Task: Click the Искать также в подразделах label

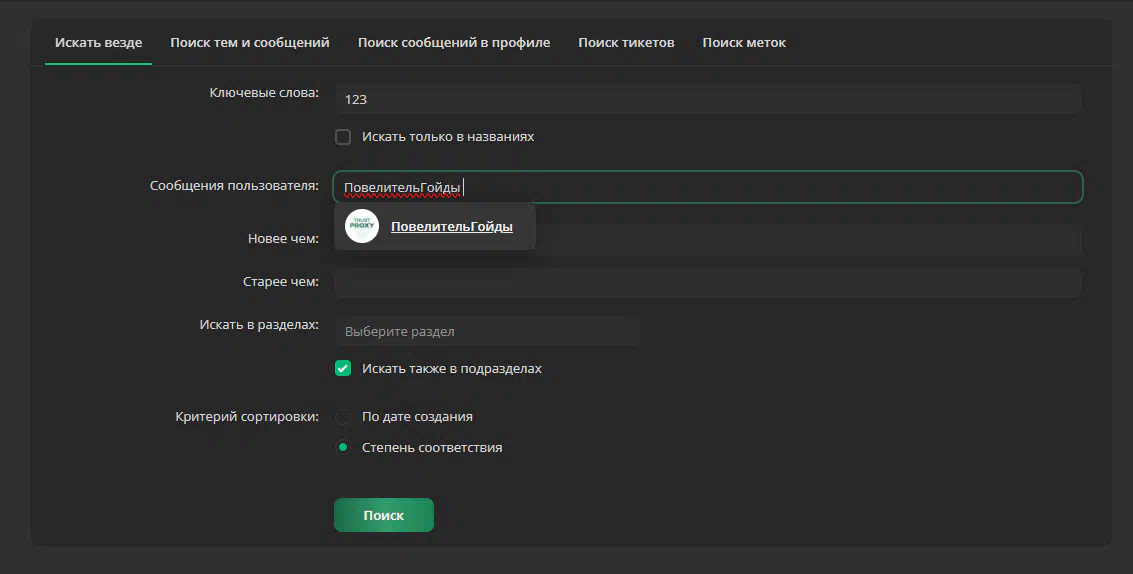Action: pos(452,368)
